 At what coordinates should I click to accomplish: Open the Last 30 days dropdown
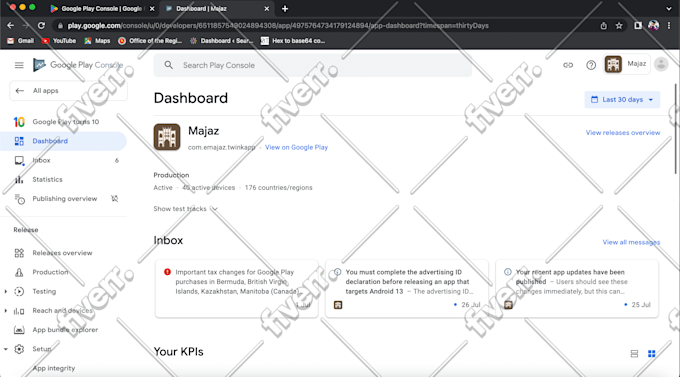pos(622,99)
